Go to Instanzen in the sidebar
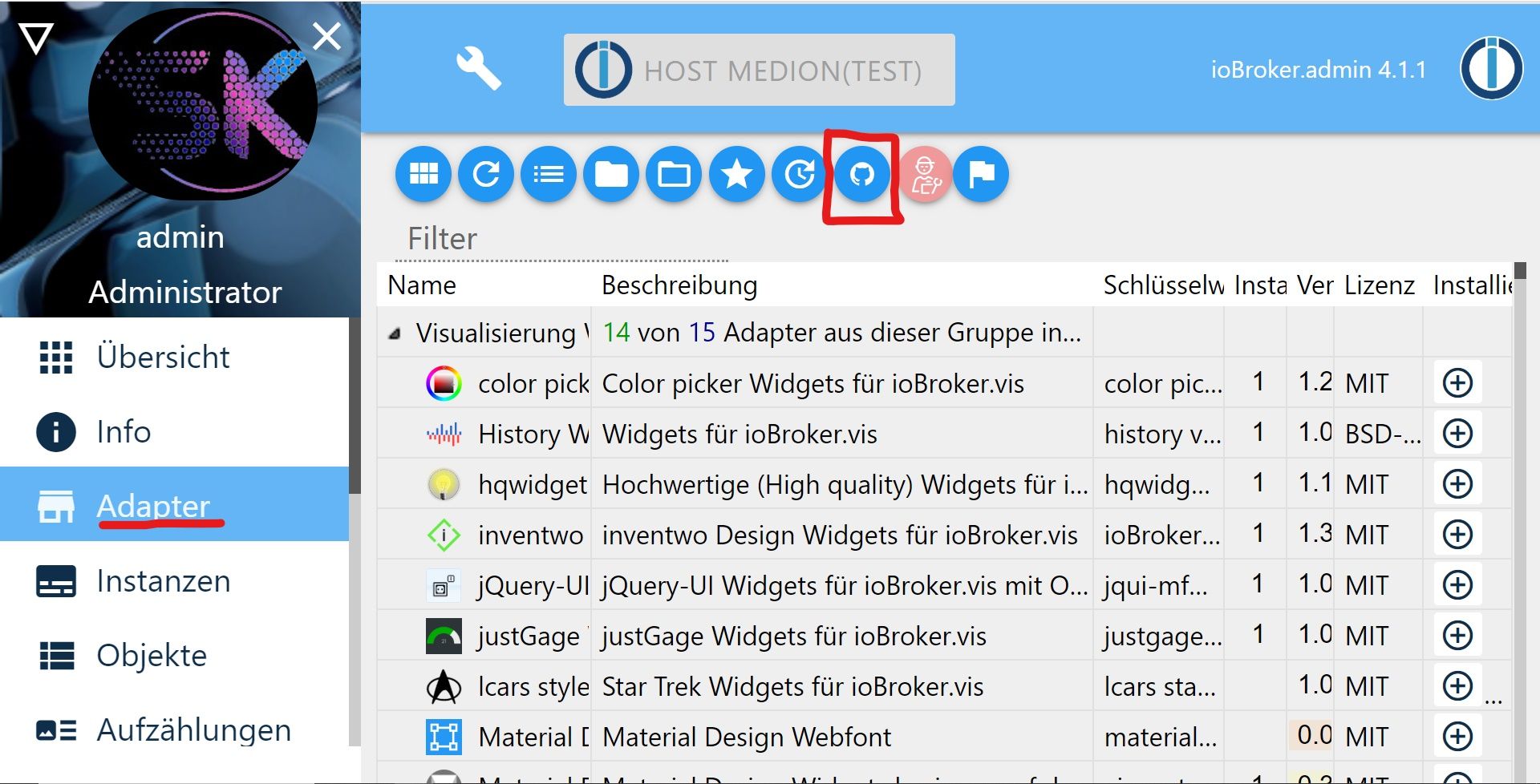The width and height of the screenshot is (1540, 784). 175,580
